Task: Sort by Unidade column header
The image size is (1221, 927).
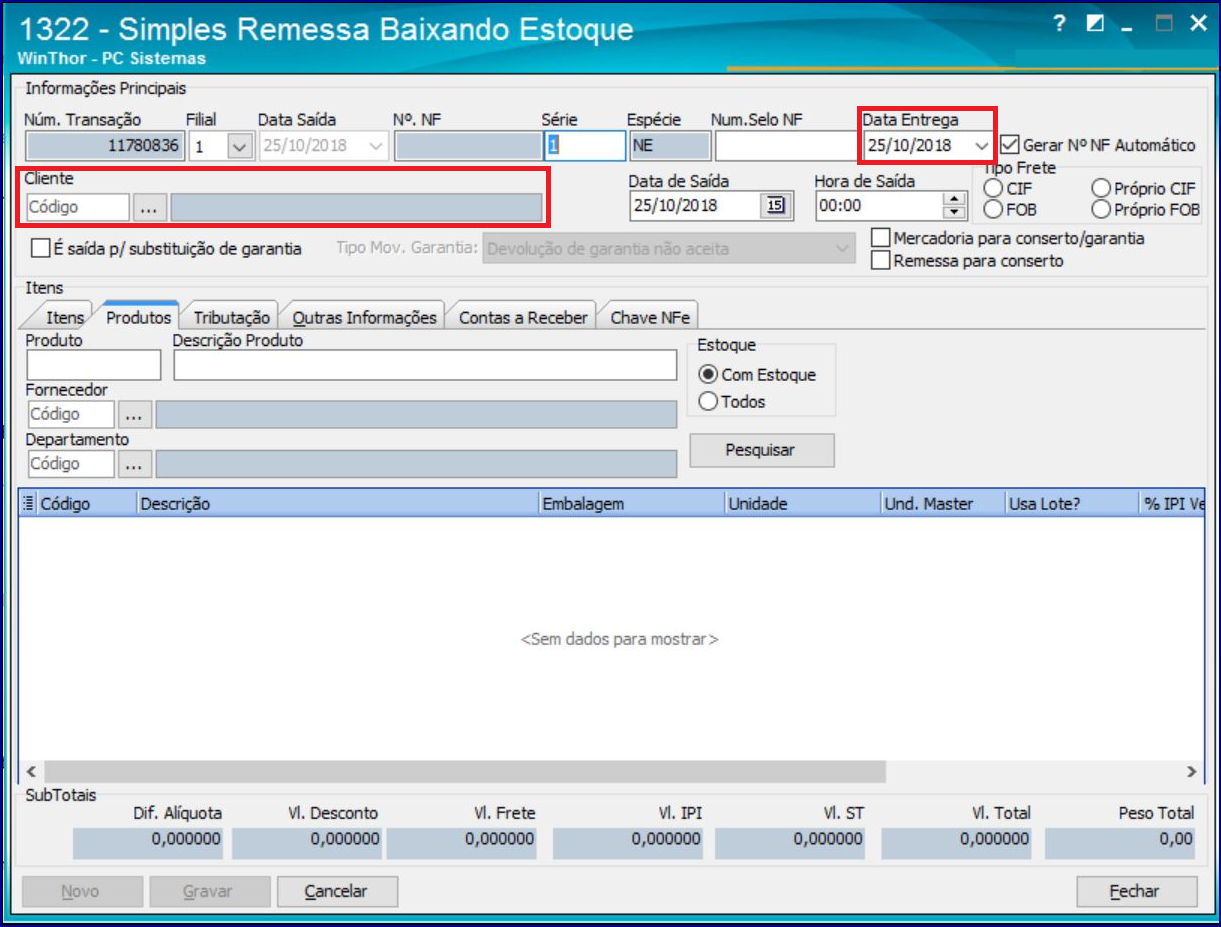Action: pyautogui.click(x=802, y=504)
